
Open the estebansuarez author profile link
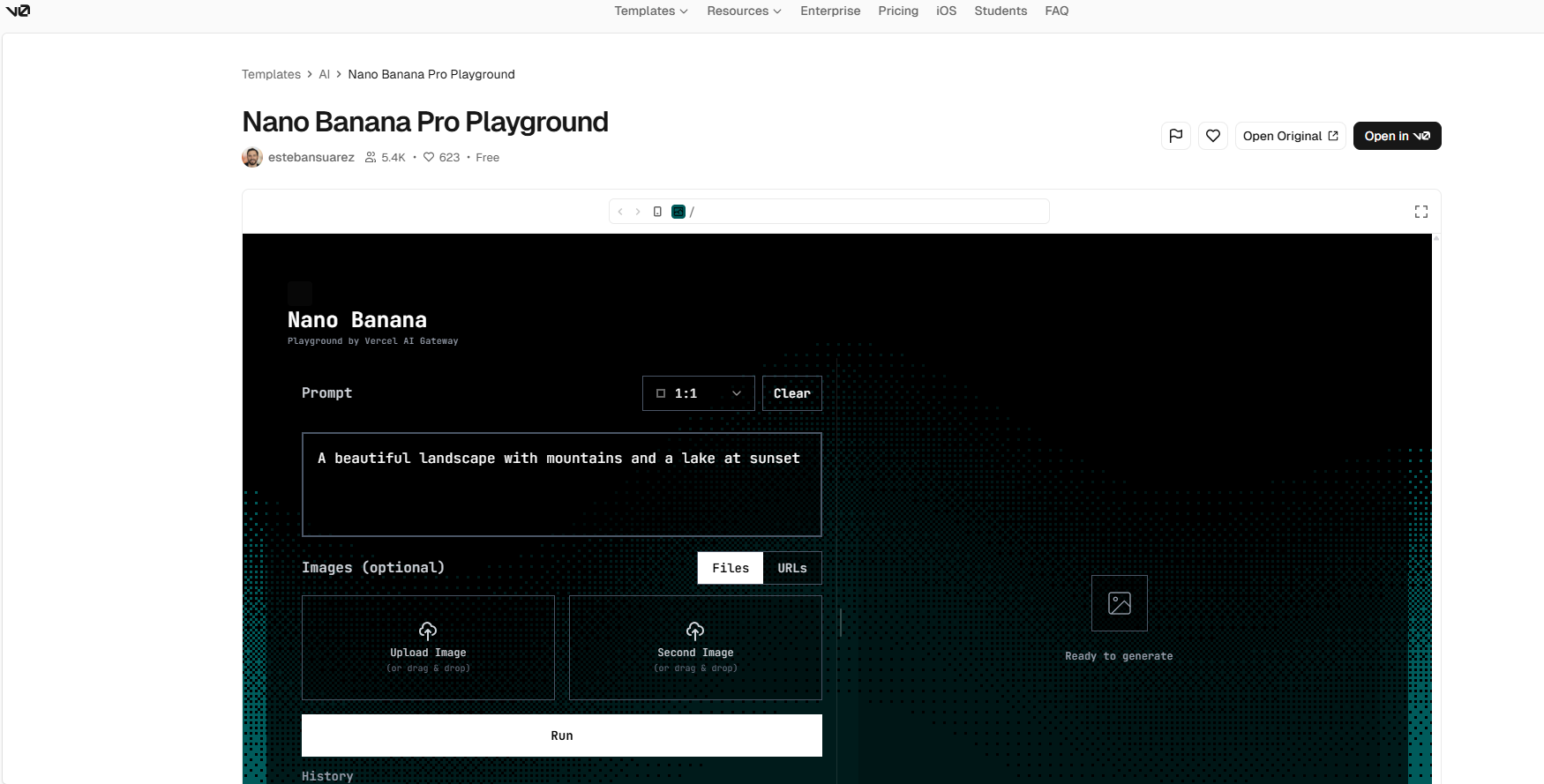(311, 157)
